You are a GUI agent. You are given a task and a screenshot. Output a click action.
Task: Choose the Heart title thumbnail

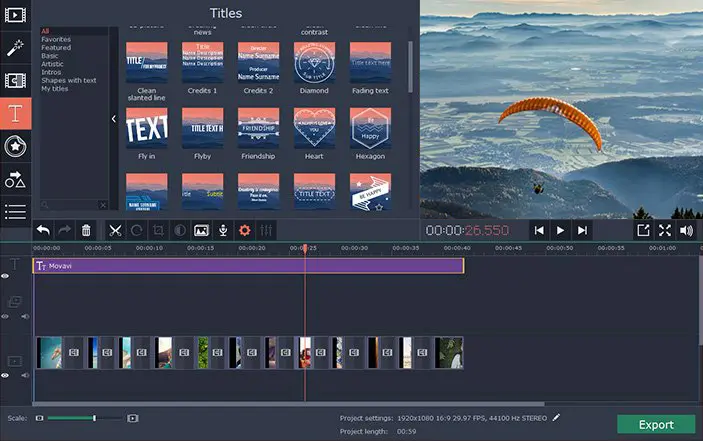tap(314, 127)
